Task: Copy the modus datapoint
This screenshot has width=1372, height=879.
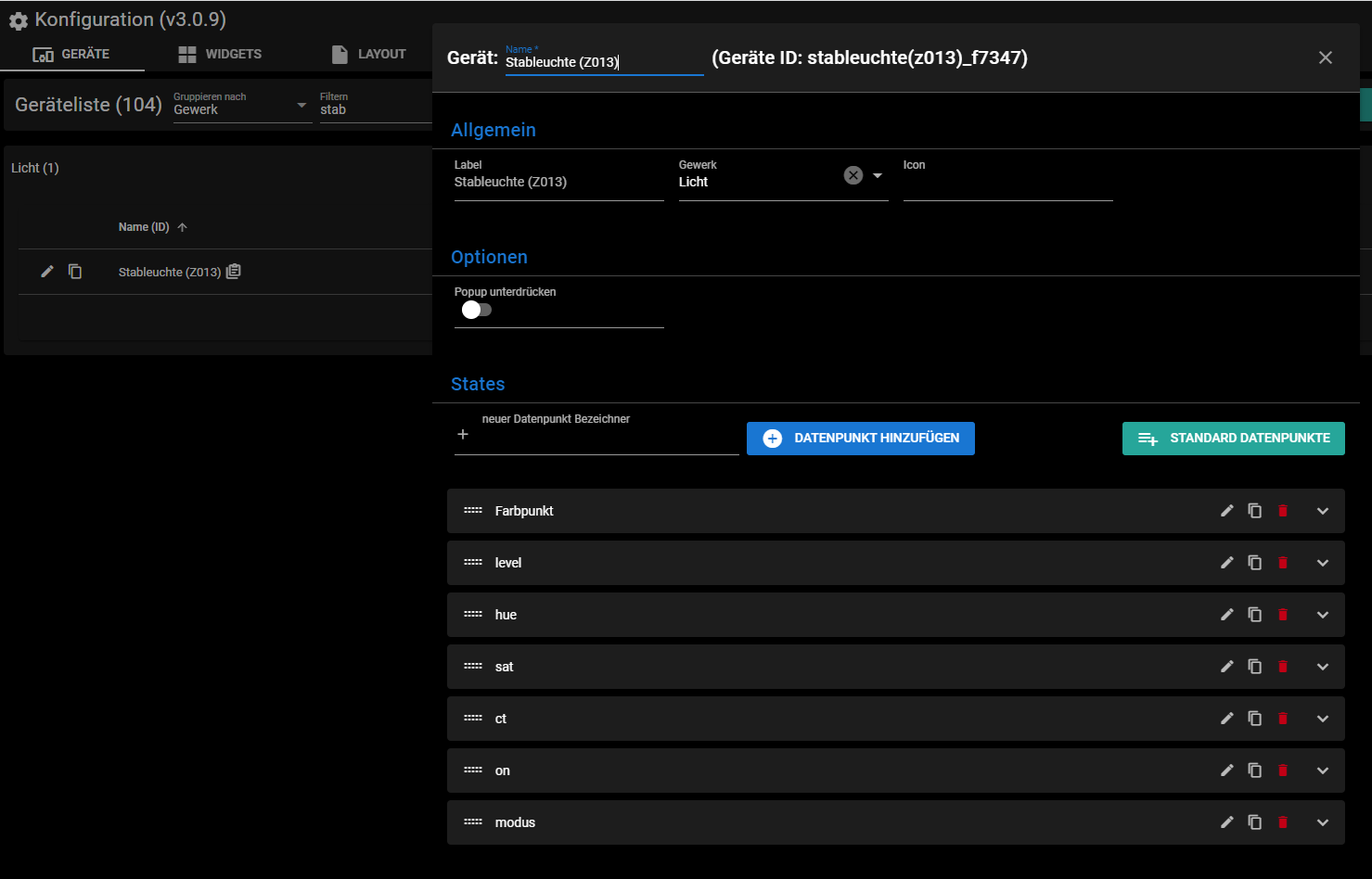Action: [1255, 822]
